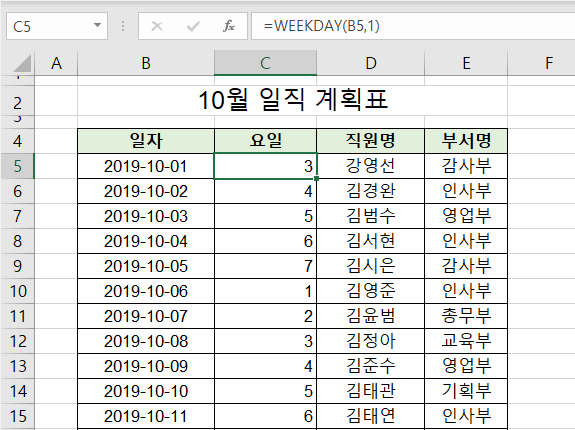Click the formula bar with WEEKDAY formula

pos(413,26)
